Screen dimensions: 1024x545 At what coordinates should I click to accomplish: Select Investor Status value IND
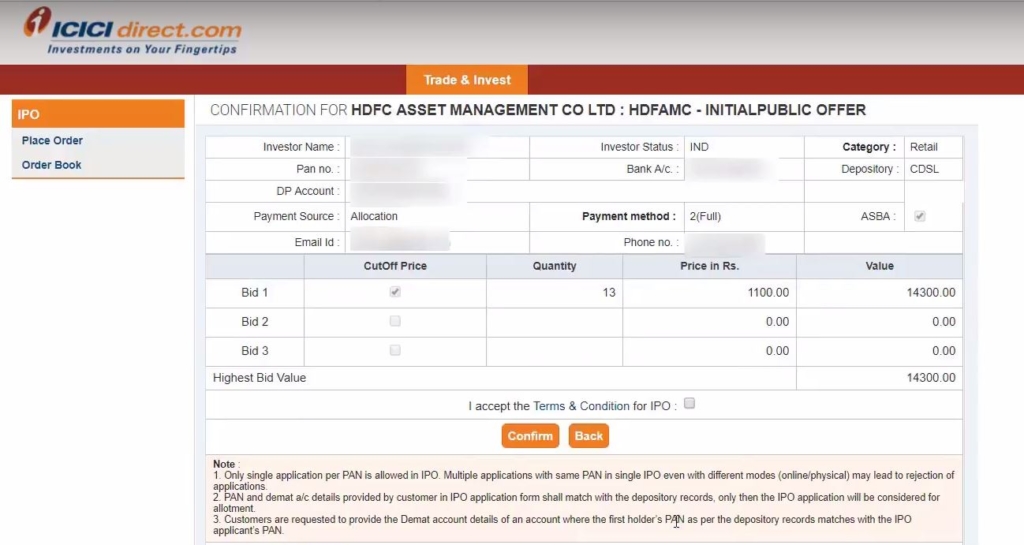pyautogui.click(x=699, y=147)
